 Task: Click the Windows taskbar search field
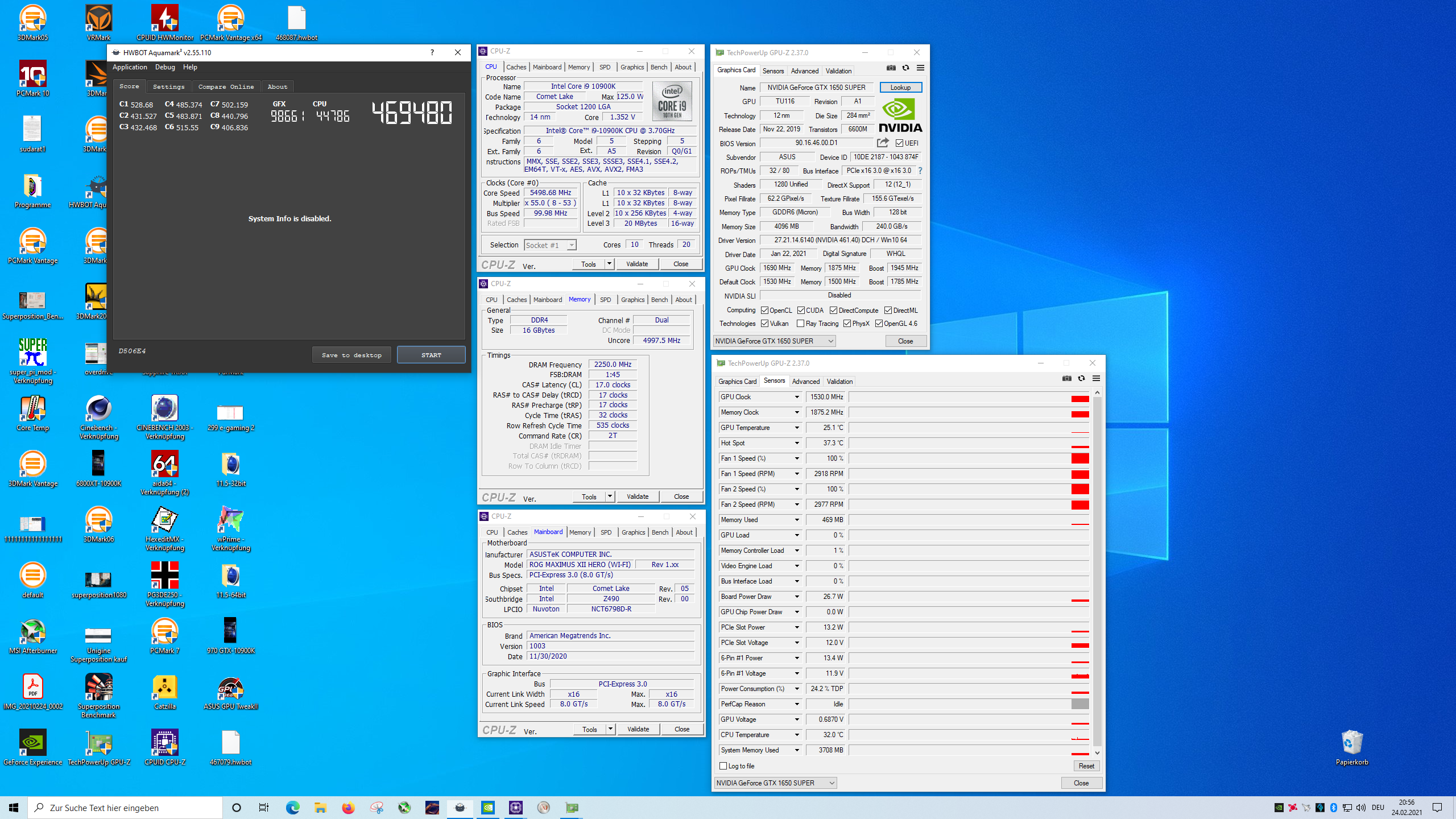pos(125,808)
